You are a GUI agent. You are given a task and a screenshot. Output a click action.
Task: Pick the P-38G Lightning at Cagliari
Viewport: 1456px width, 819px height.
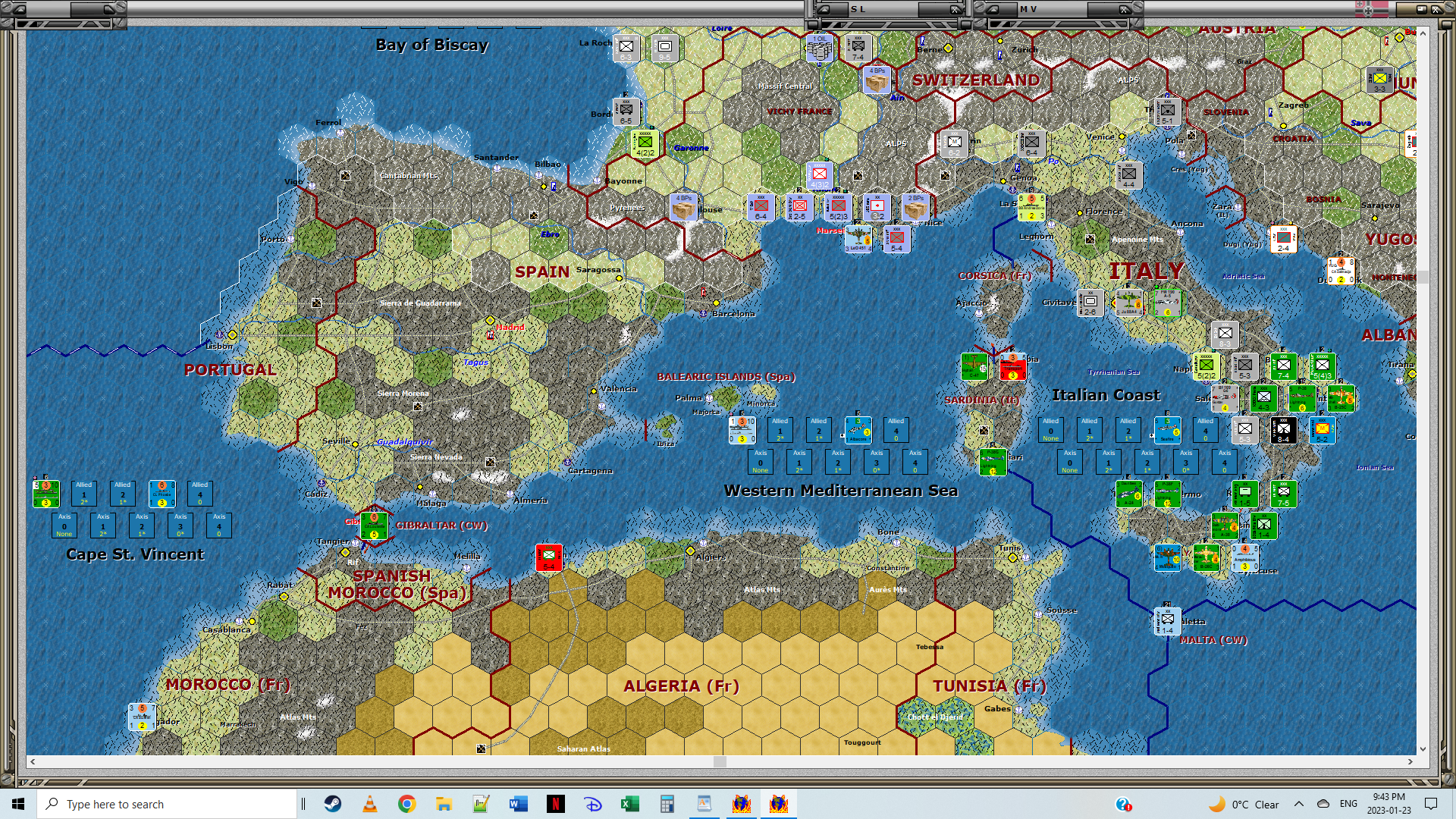click(x=993, y=462)
